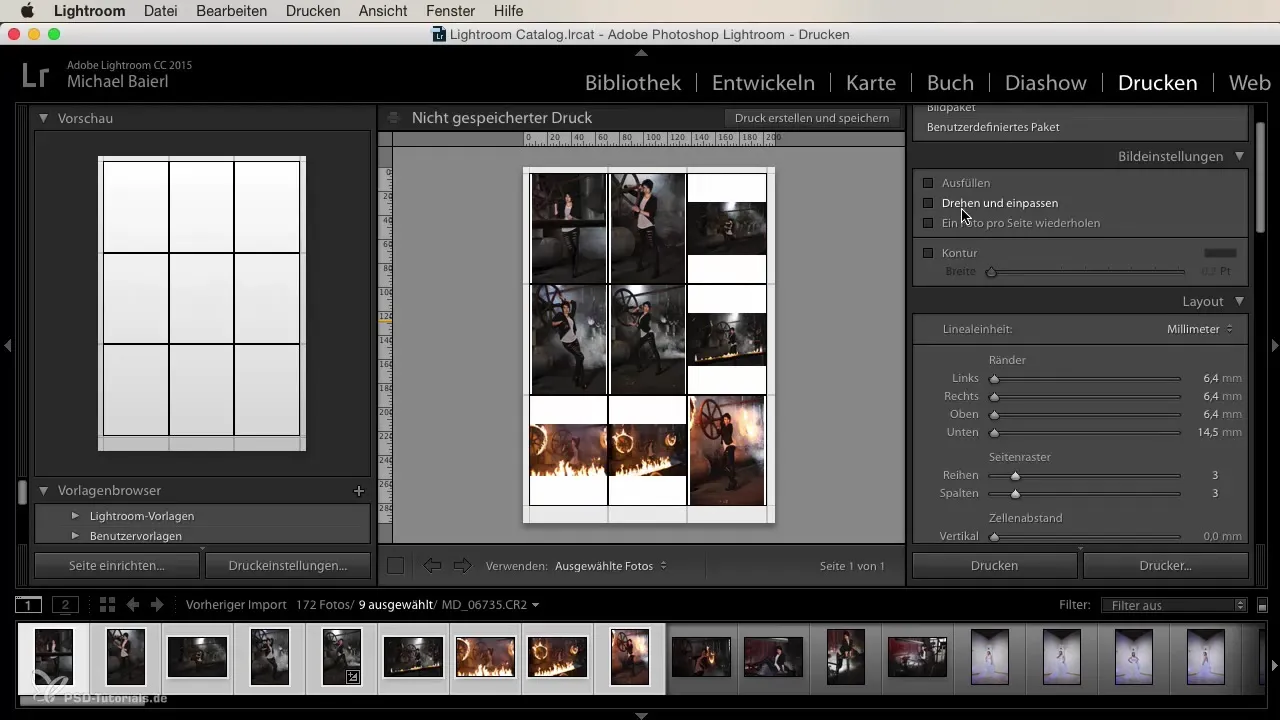This screenshot has height=720, width=1280.
Task: Hide the top module picker panel
Action: pyautogui.click(x=641, y=52)
